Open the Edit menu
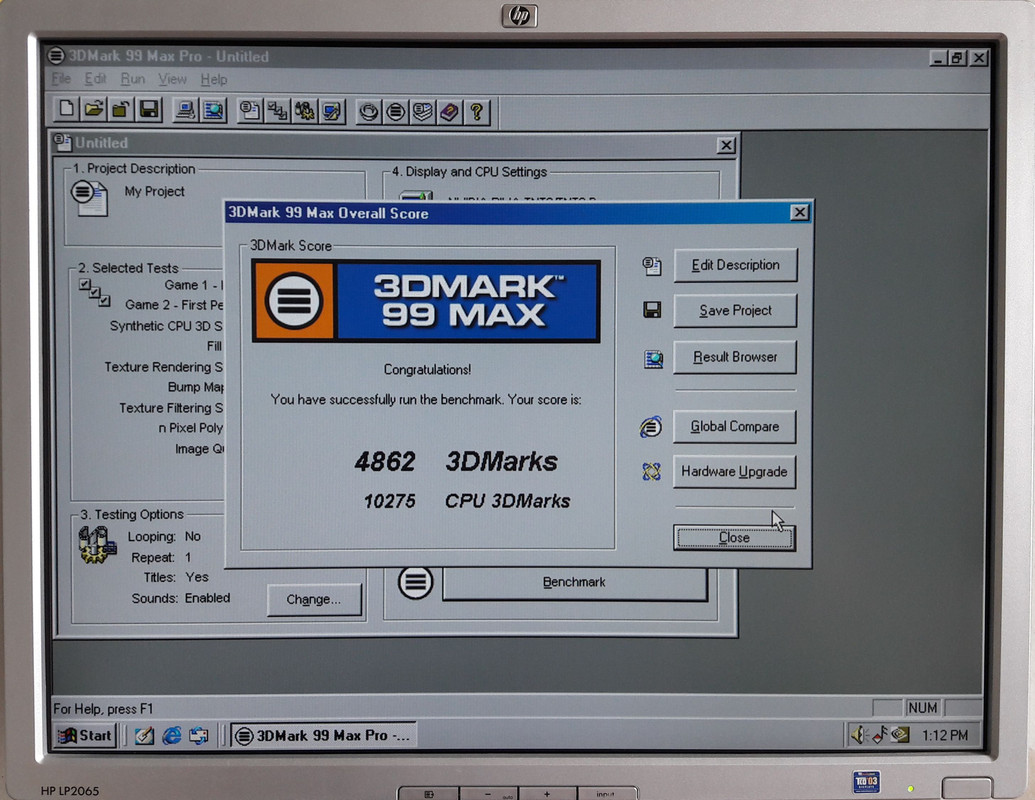Screen dimensions: 1035x800 (x=95, y=79)
